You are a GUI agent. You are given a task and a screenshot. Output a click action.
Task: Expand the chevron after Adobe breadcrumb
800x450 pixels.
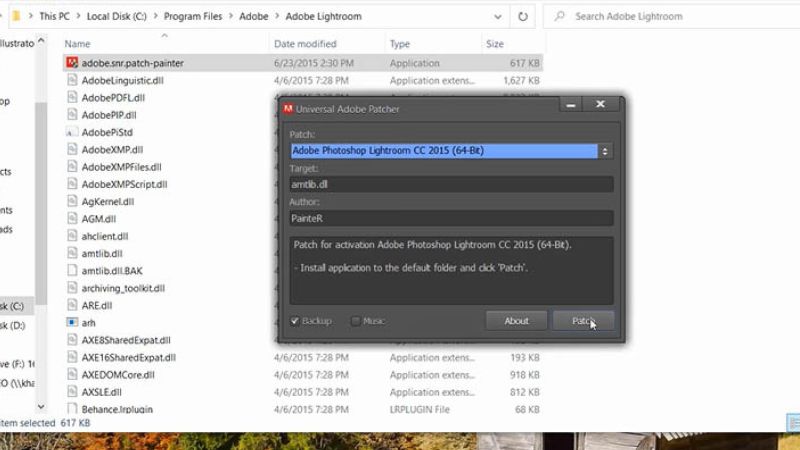click(277, 16)
